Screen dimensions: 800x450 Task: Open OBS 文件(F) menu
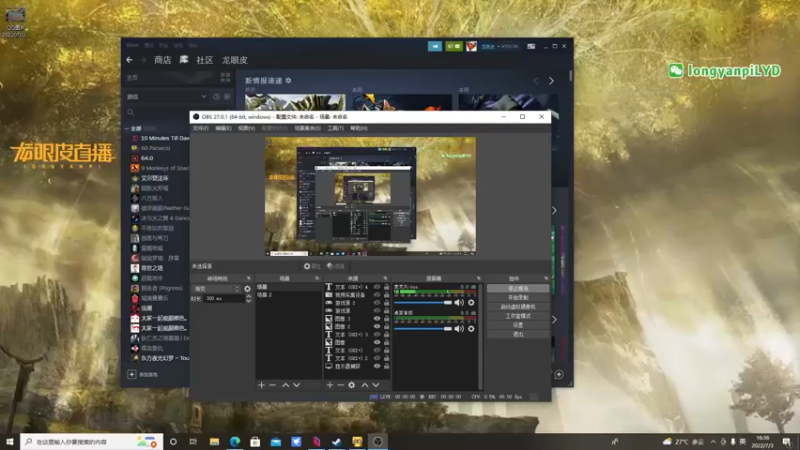(201, 129)
